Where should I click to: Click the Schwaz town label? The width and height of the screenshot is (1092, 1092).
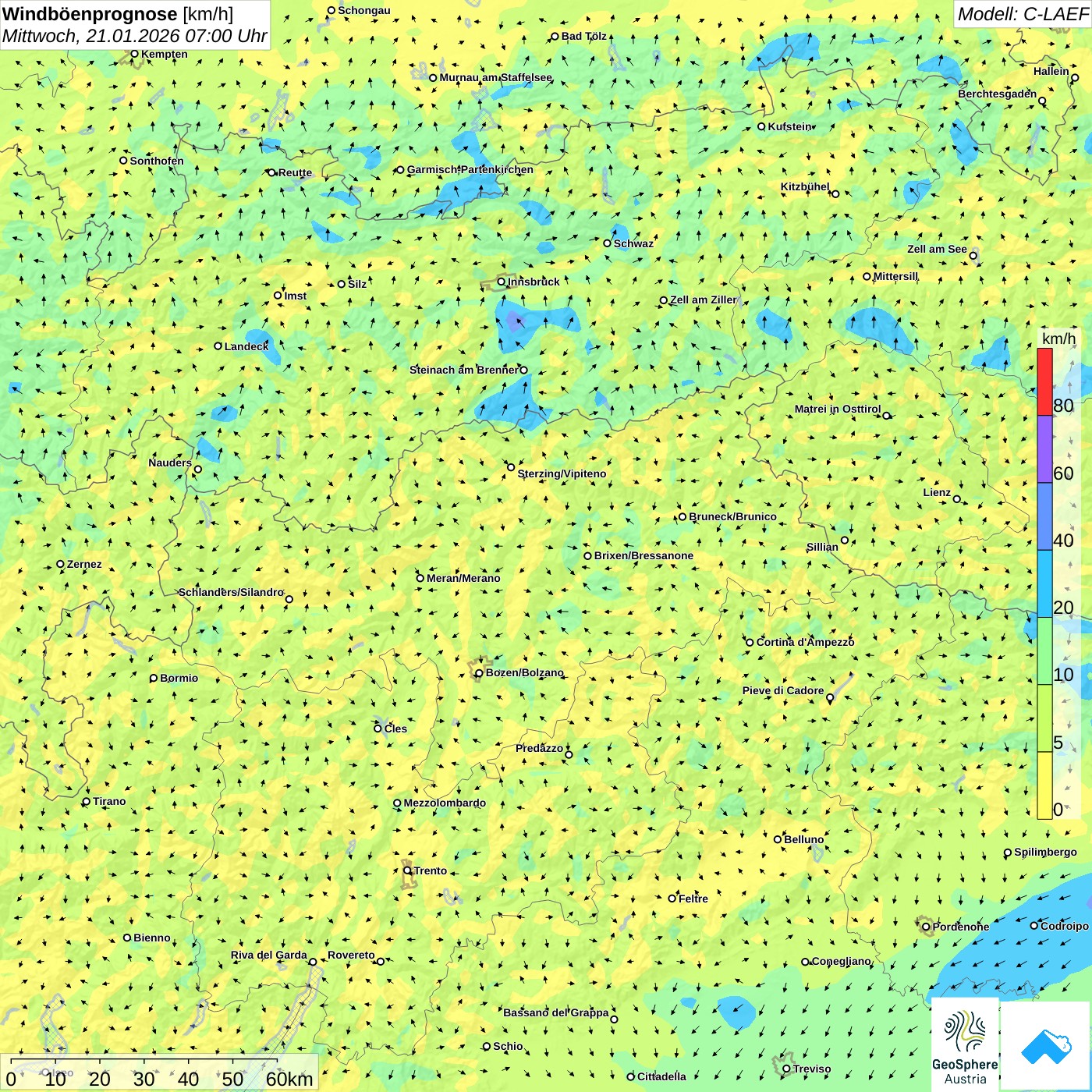pos(633,243)
